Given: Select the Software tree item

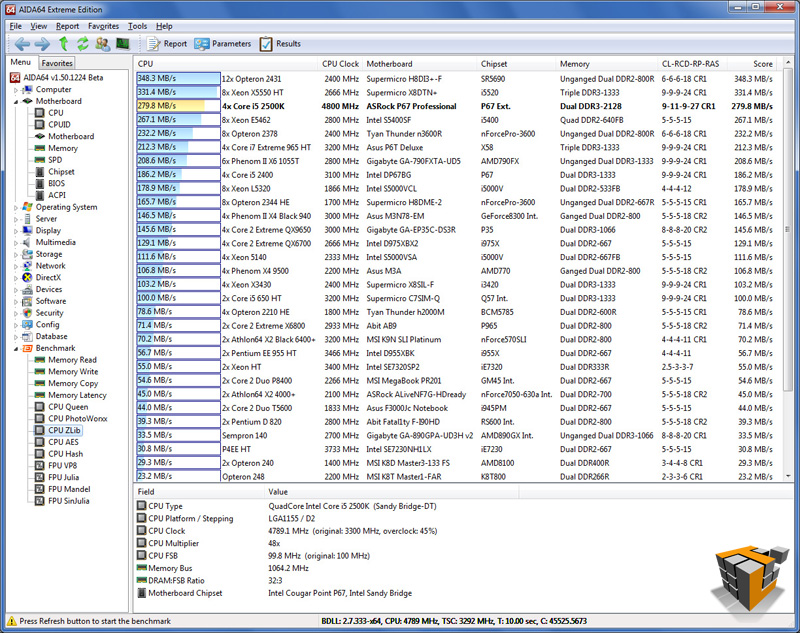Looking at the screenshot, I should (51, 301).
